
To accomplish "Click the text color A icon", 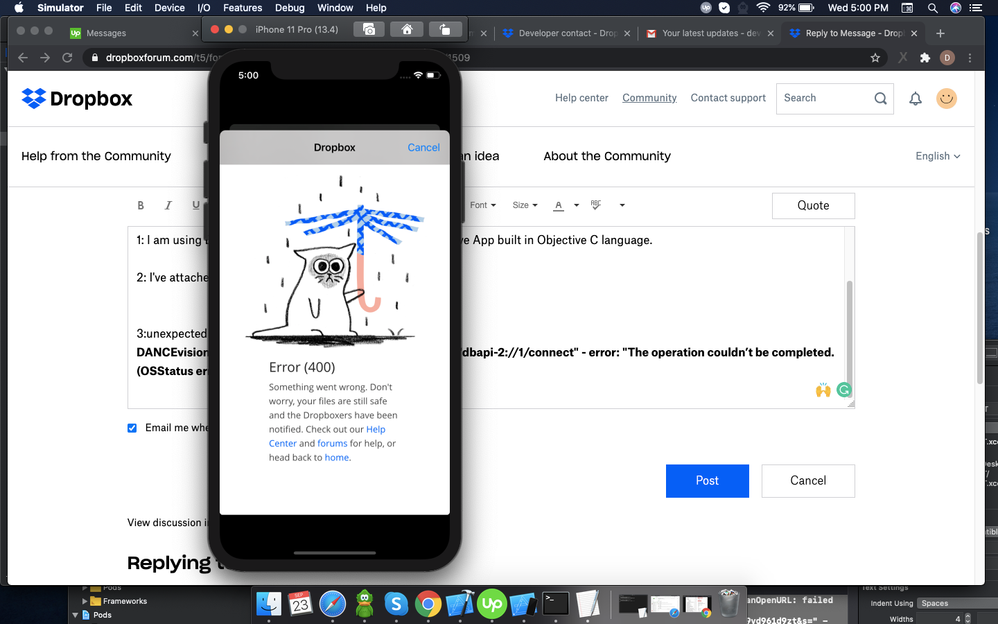I will 558,205.
